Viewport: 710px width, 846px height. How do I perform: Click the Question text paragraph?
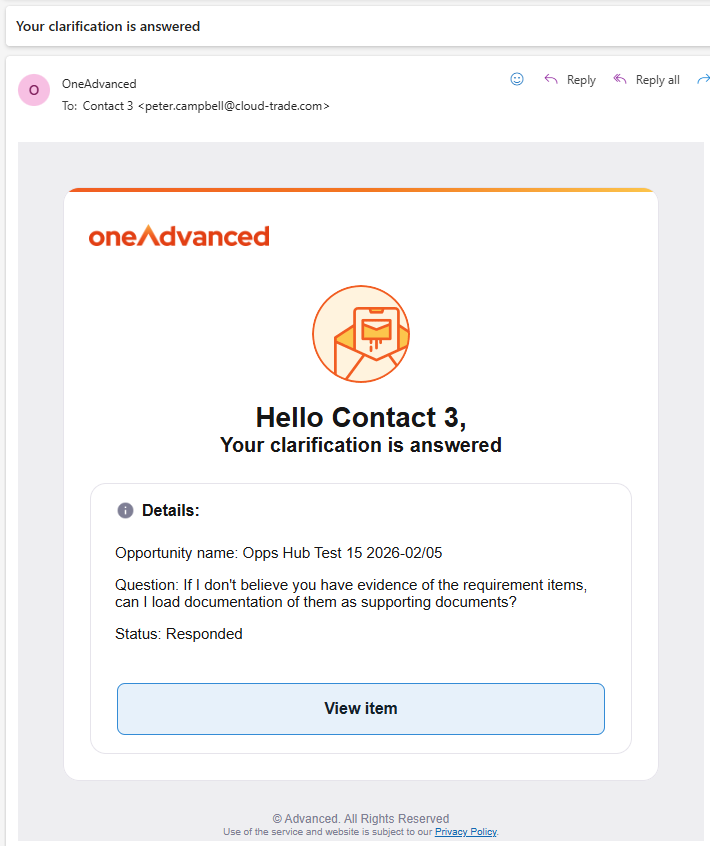(x=350, y=594)
